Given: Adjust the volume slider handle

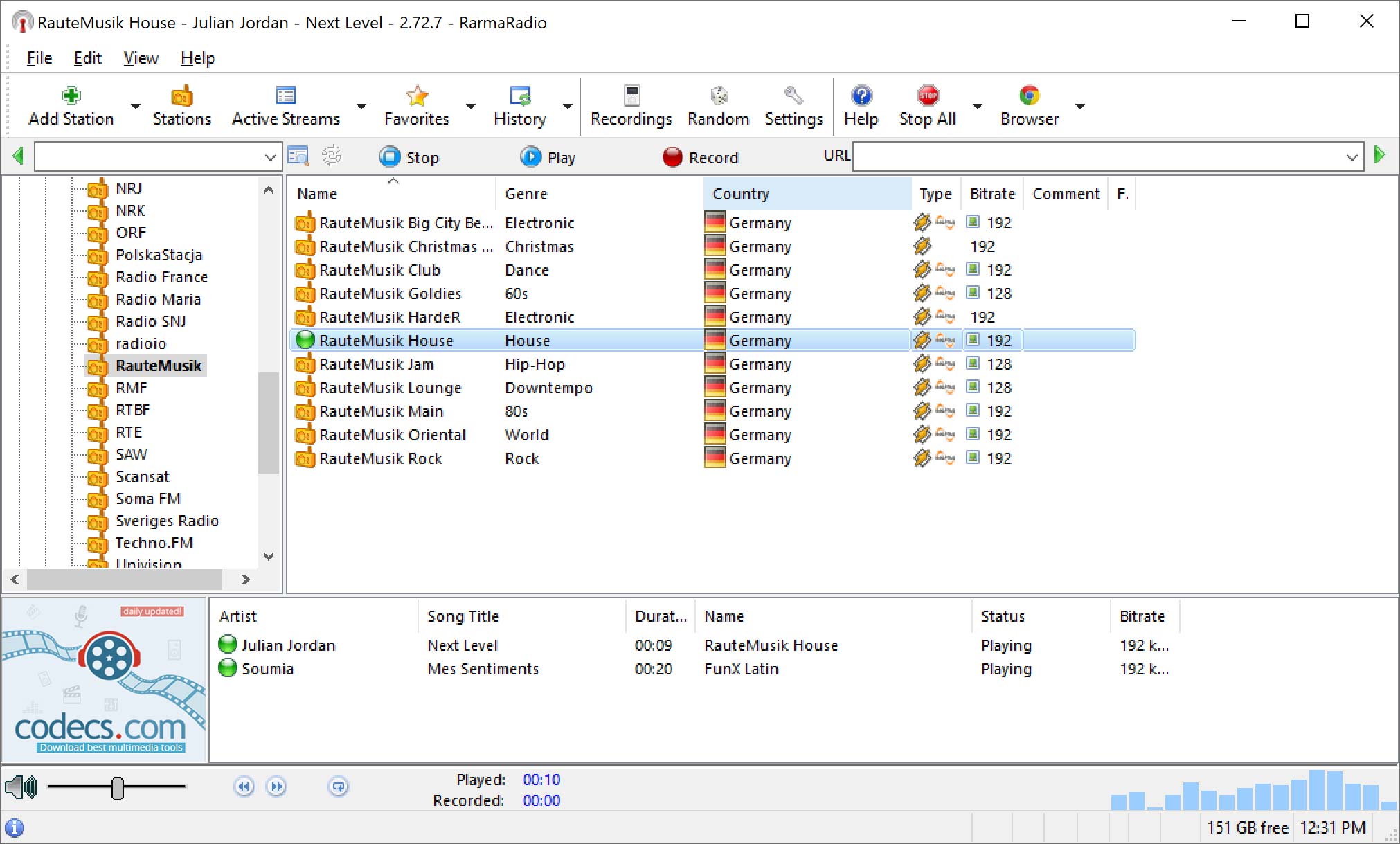Looking at the screenshot, I should (118, 787).
